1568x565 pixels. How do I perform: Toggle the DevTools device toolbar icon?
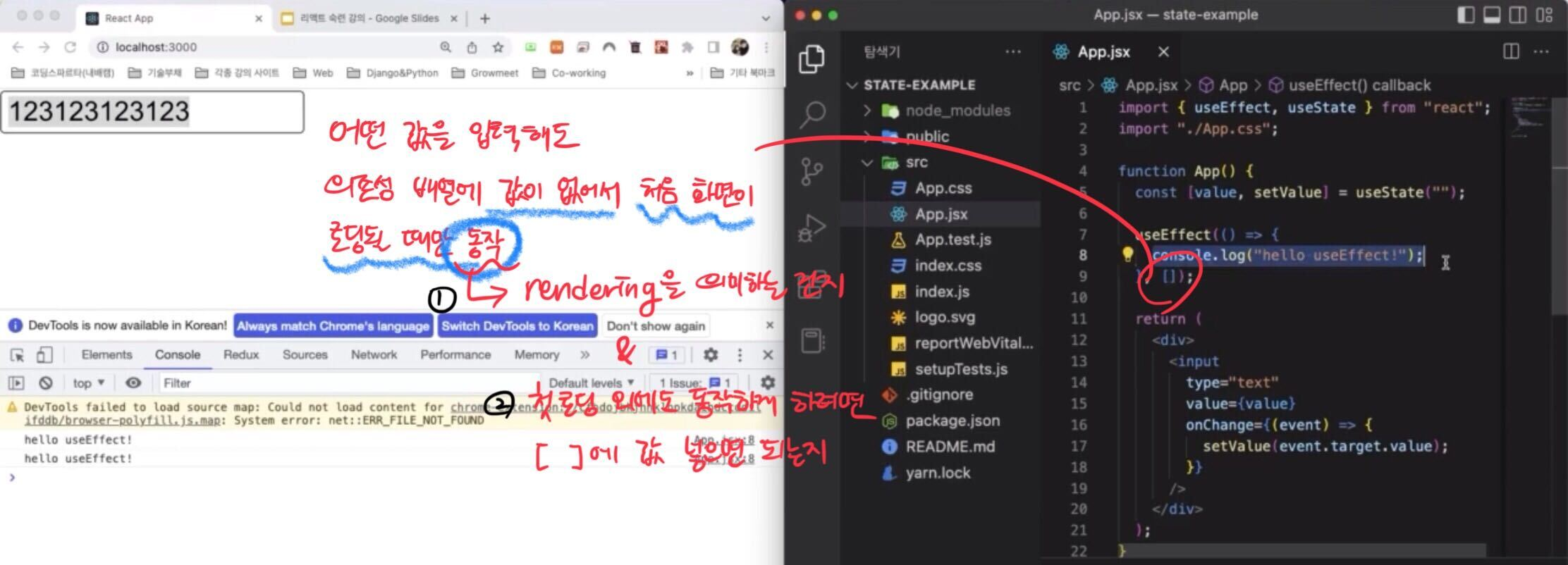44,355
